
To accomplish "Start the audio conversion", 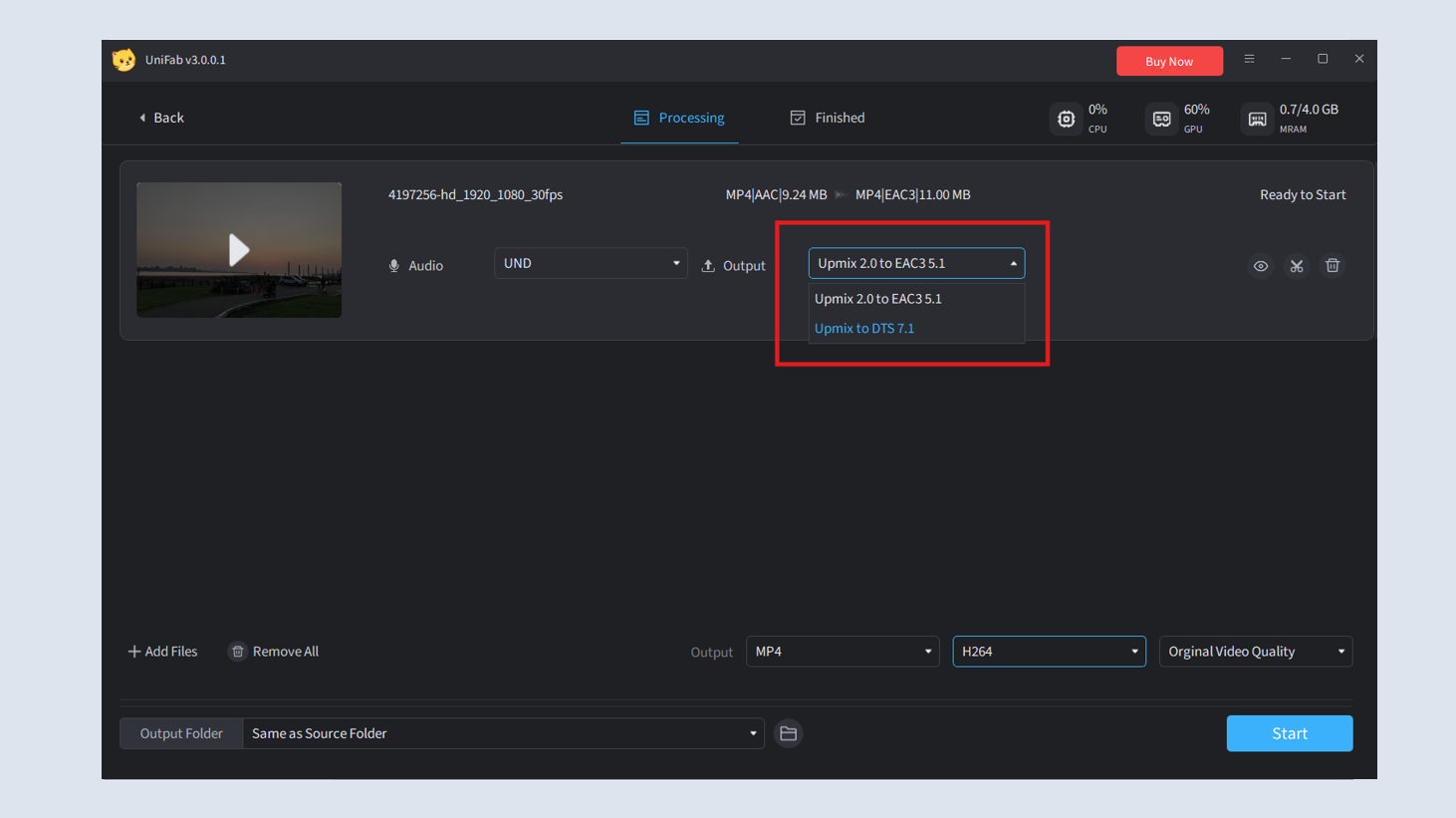I will (1290, 733).
